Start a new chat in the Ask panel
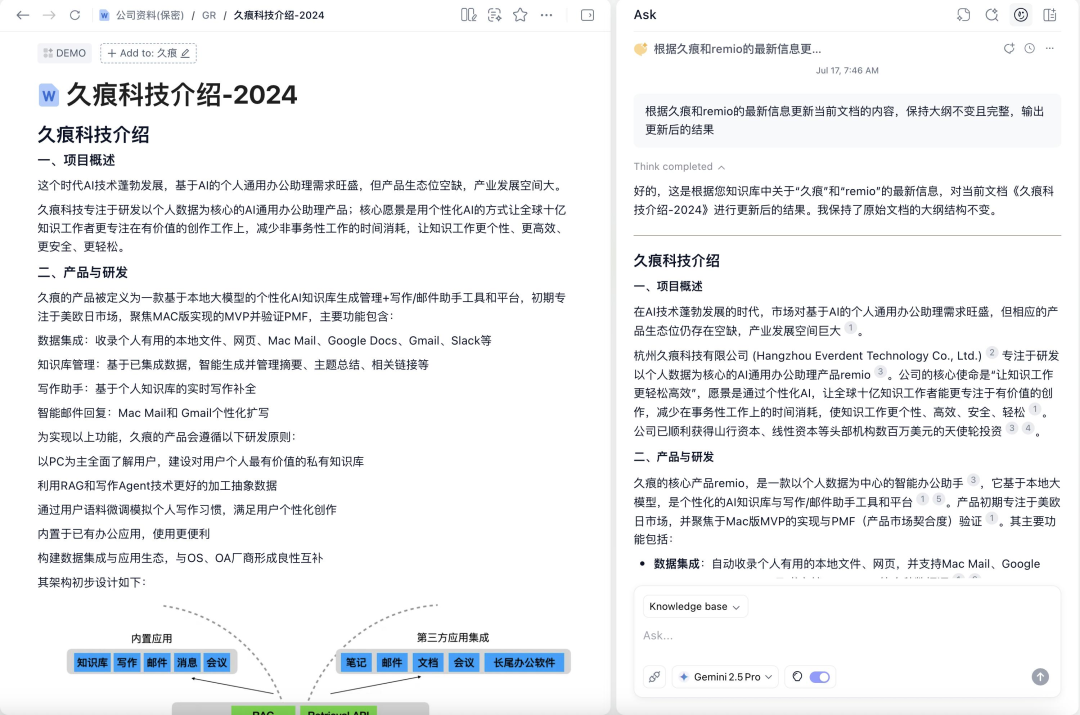This screenshot has width=1080, height=715. pyautogui.click(x=992, y=15)
